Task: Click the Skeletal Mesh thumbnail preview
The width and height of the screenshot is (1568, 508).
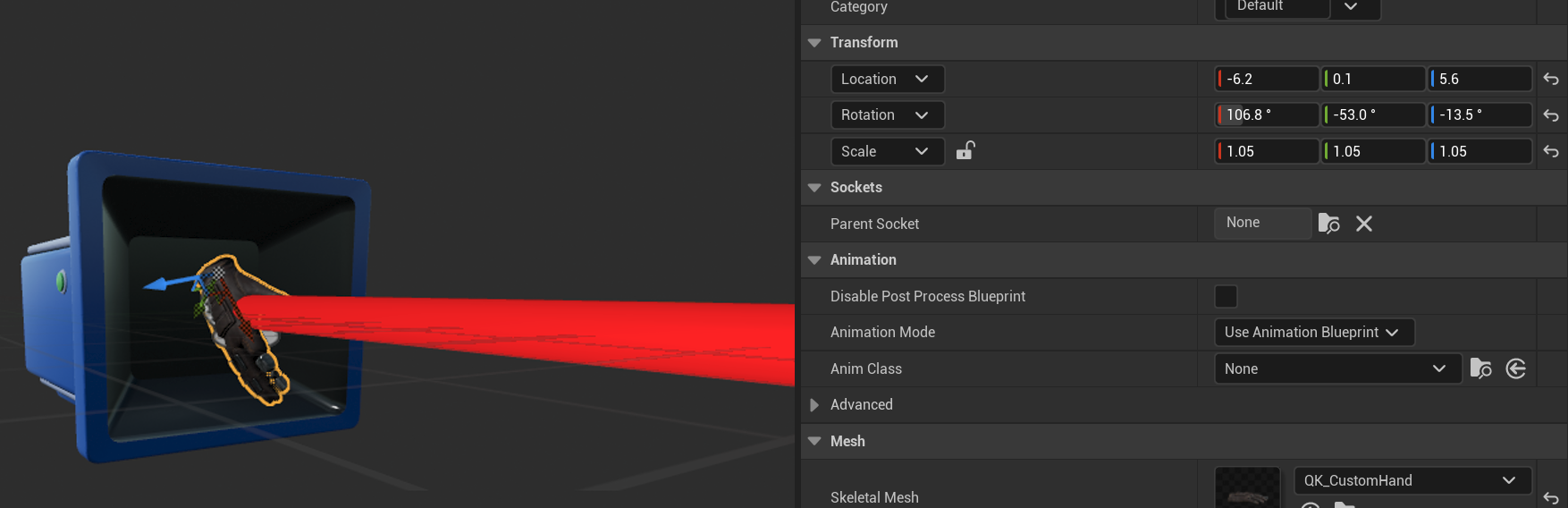Action: pos(1247,488)
